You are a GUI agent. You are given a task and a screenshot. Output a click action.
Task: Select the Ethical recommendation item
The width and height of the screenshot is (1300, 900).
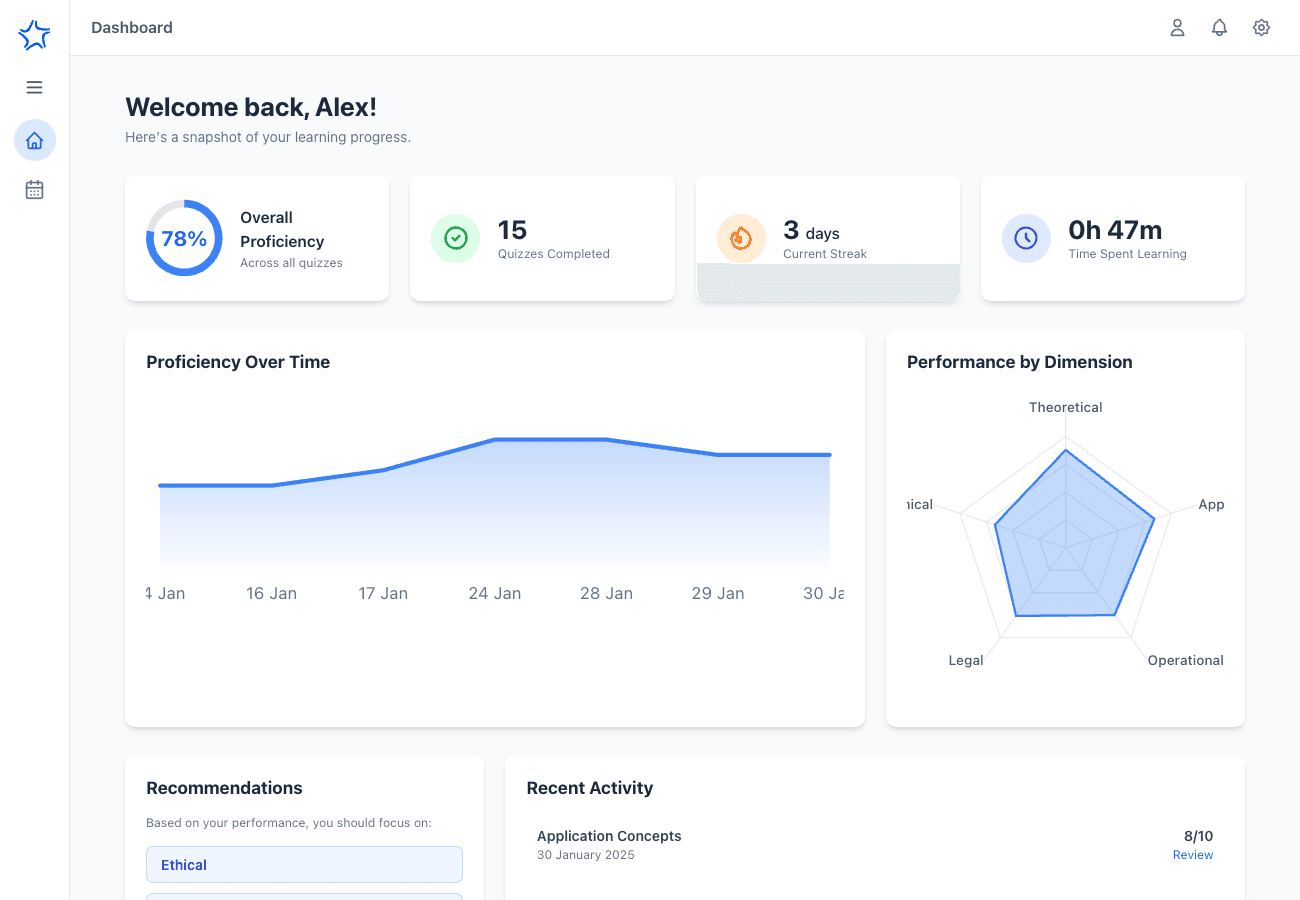click(x=304, y=865)
